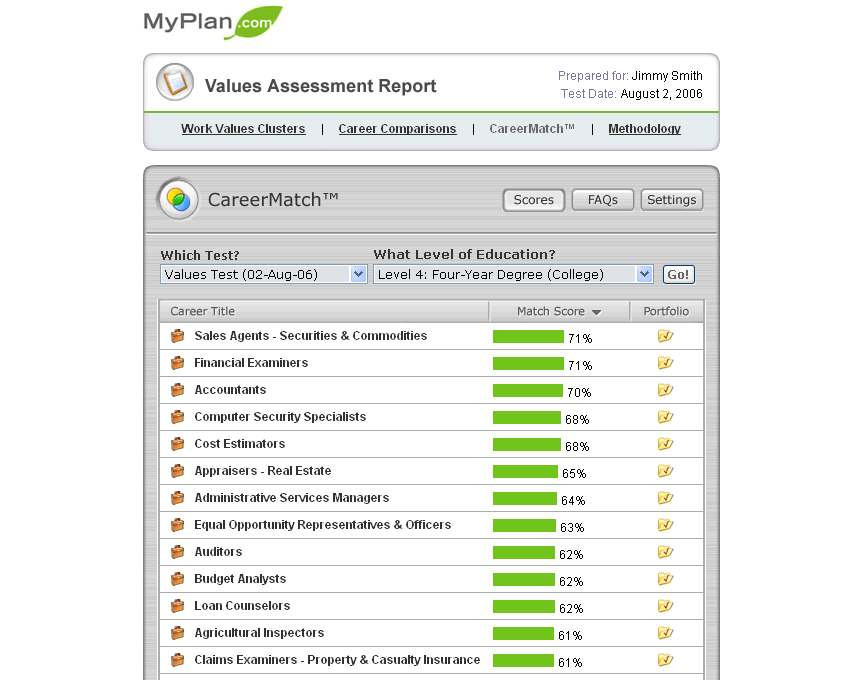The width and height of the screenshot is (860, 680).
Task: Click the Scores button
Action: click(x=533, y=200)
